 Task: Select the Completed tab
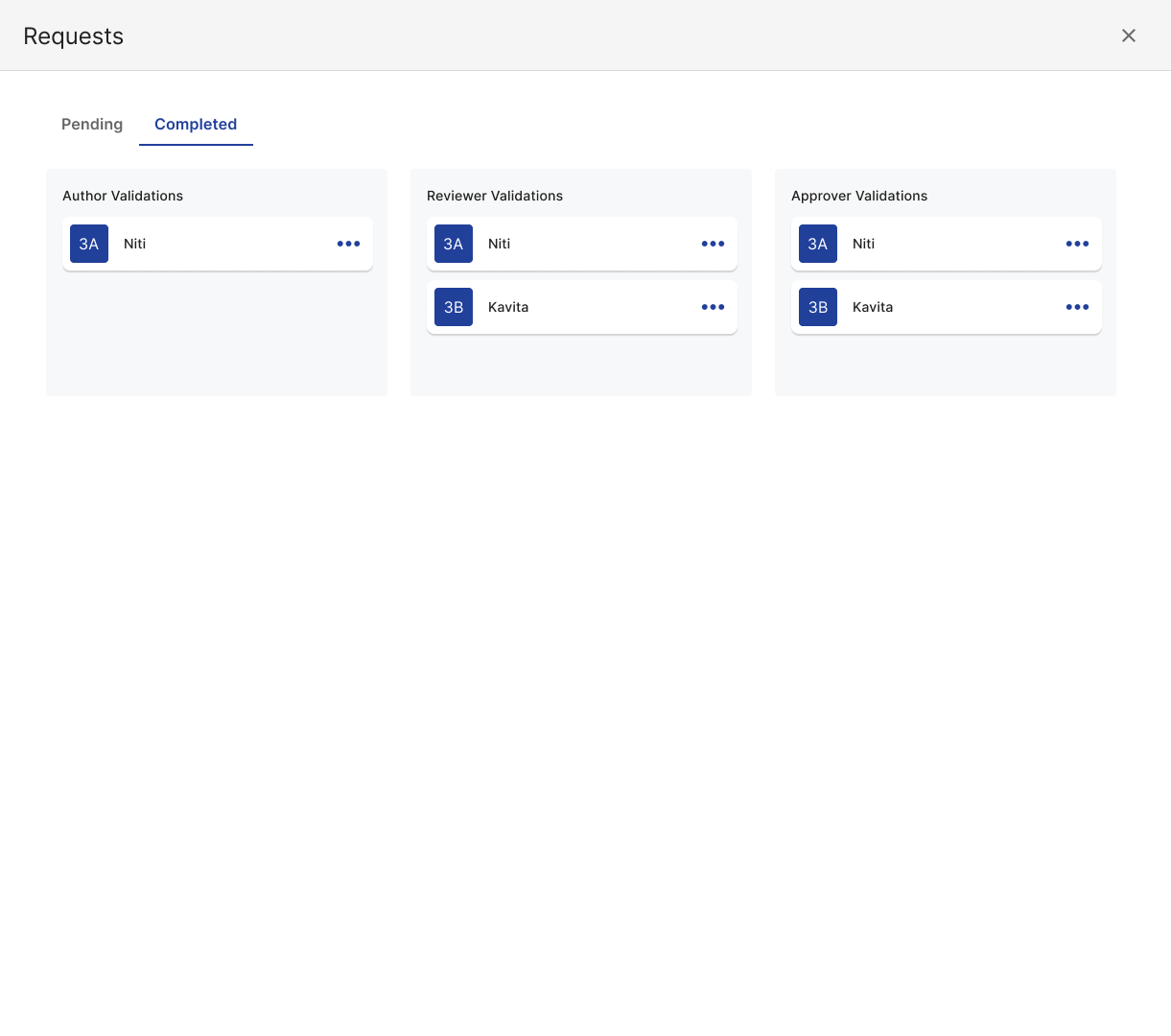pyautogui.click(x=196, y=124)
